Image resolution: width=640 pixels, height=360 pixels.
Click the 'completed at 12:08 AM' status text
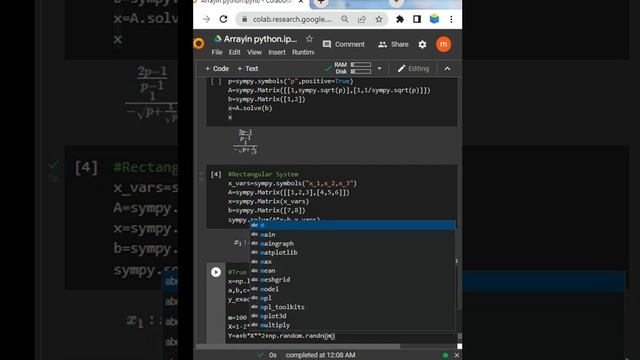tap(320, 355)
